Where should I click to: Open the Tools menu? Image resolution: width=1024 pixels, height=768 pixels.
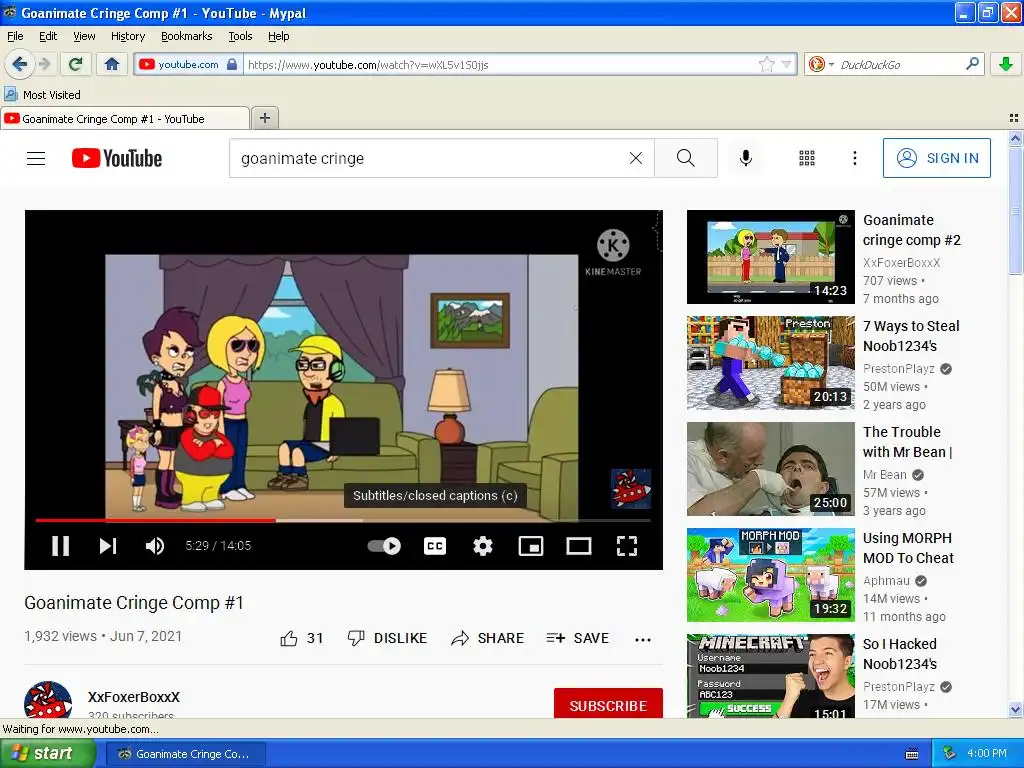pyautogui.click(x=240, y=36)
